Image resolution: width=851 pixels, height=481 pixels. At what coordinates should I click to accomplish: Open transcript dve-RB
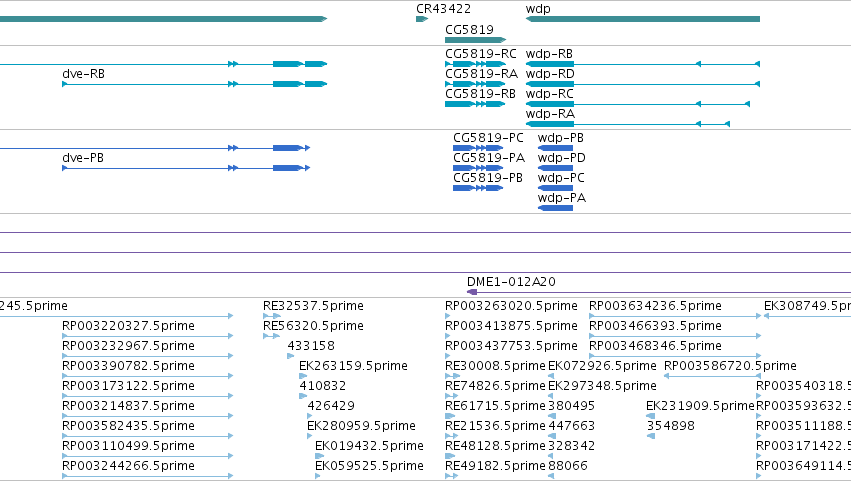pos(84,74)
